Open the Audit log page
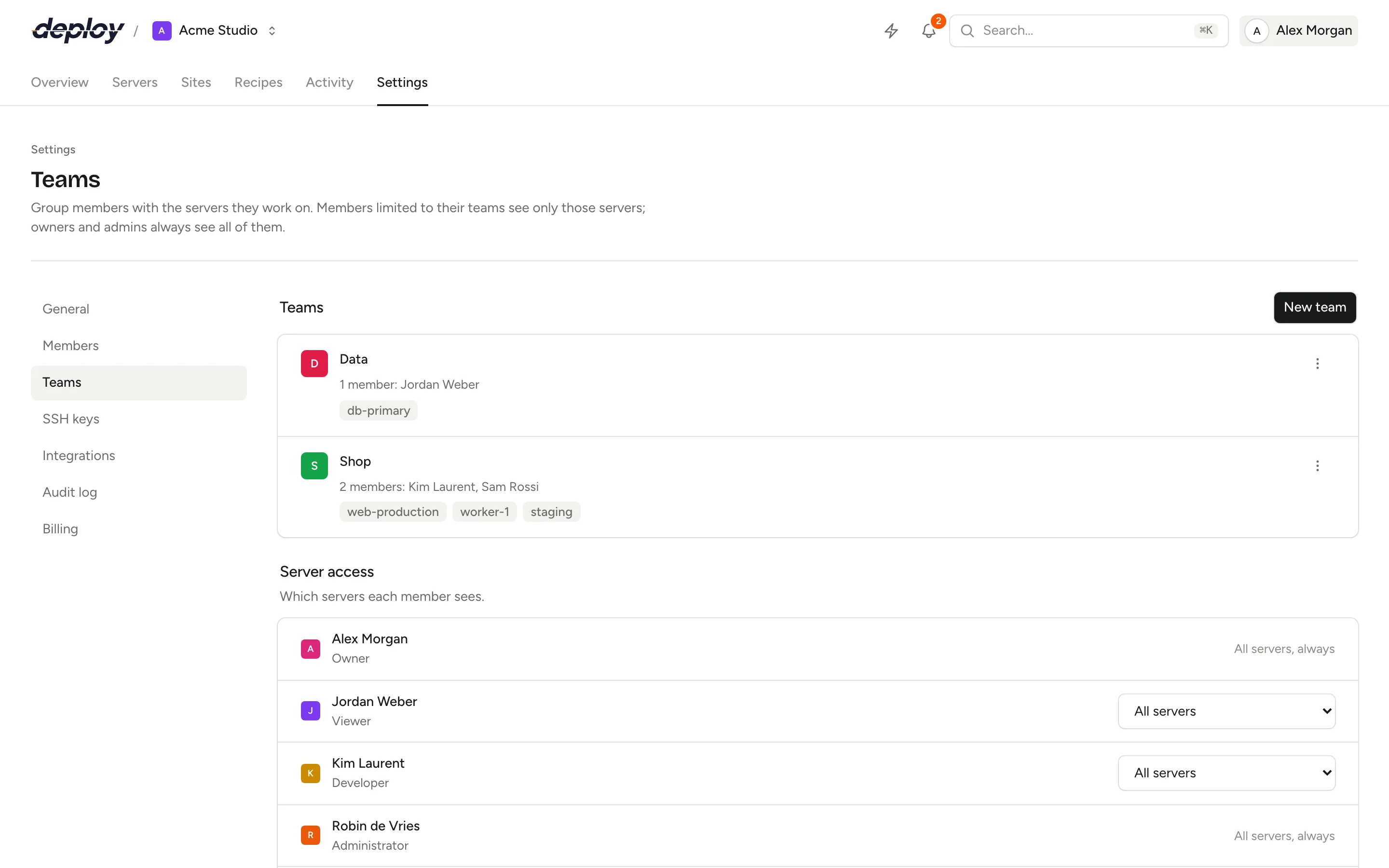The height and width of the screenshot is (868, 1389). pyautogui.click(x=139, y=492)
